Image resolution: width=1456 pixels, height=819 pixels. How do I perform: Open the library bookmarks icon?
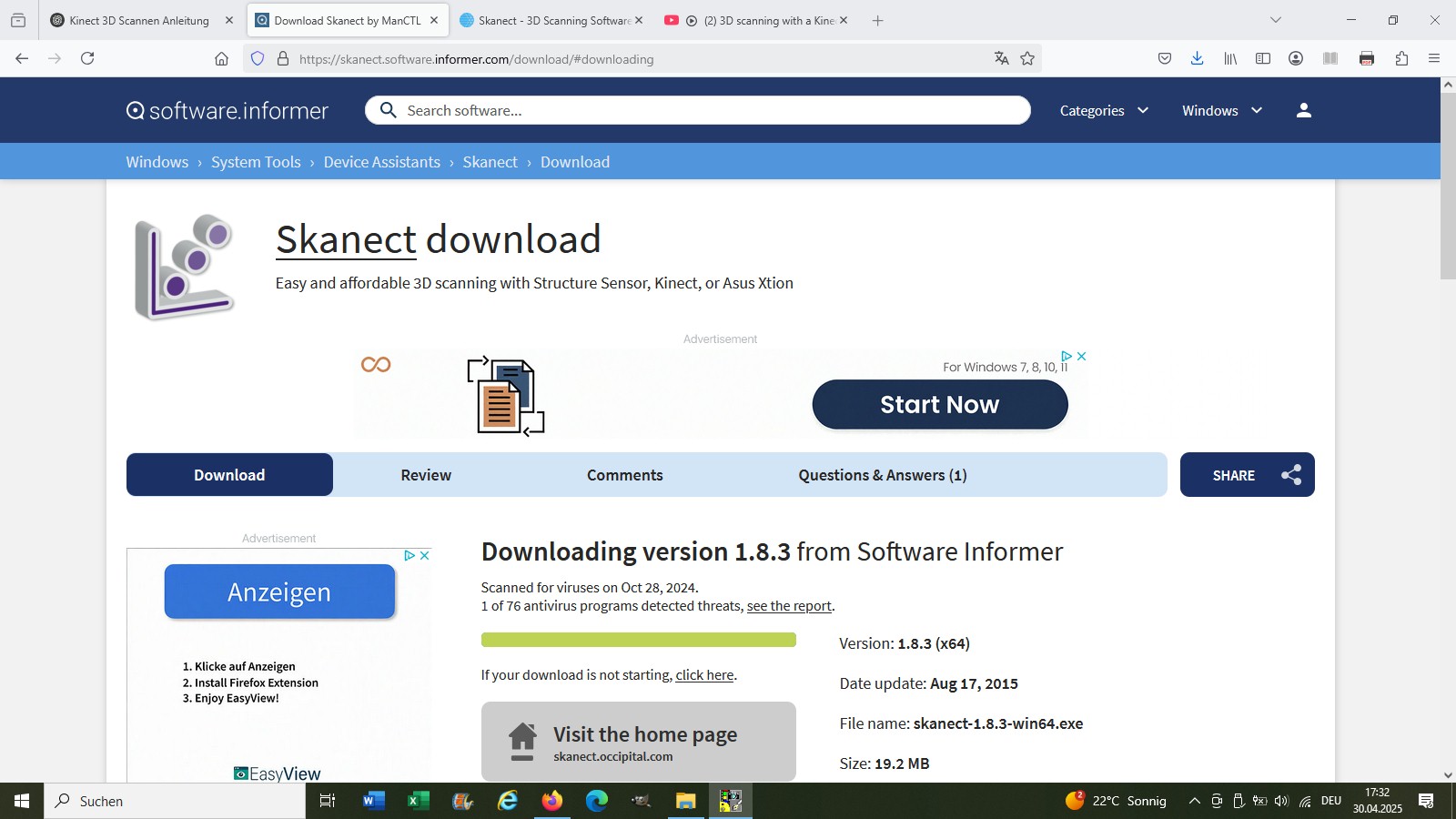tap(1230, 58)
